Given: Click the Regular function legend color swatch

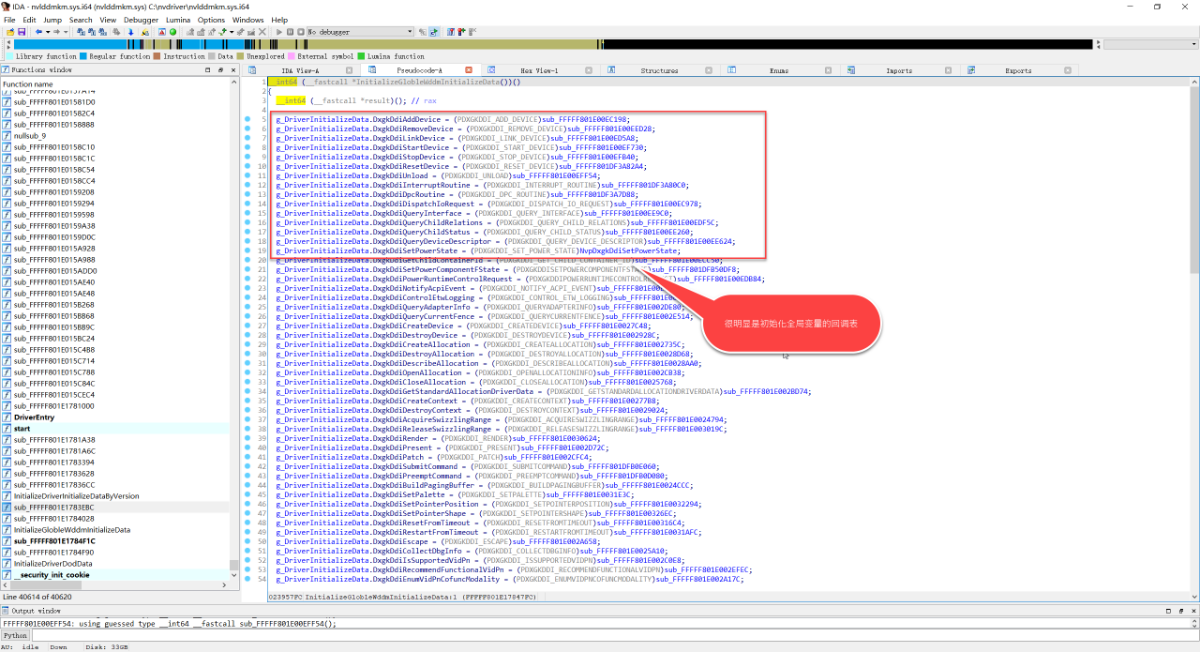Looking at the screenshot, I should (x=83, y=57).
